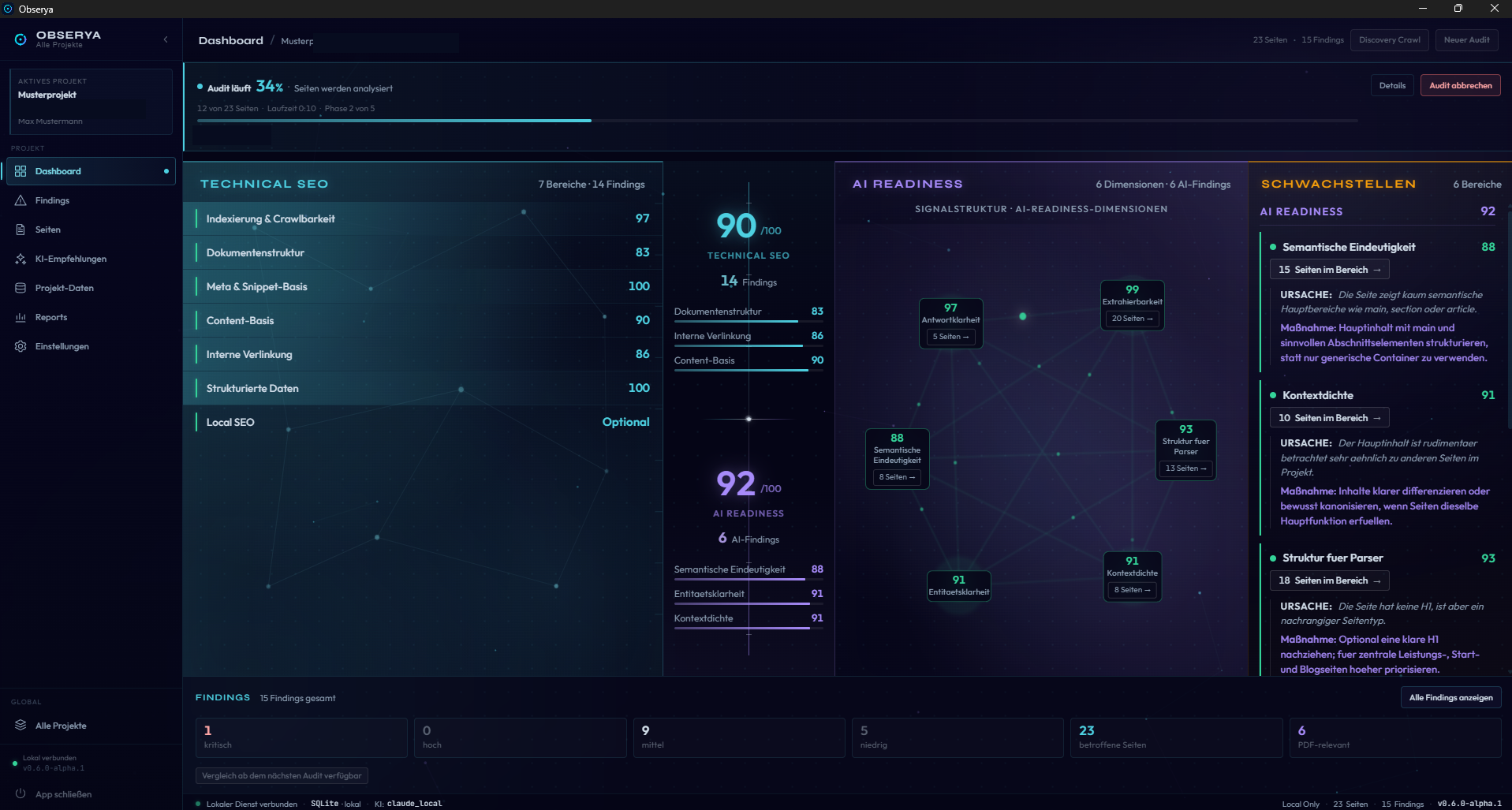Select the Findings menu item

coord(91,200)
